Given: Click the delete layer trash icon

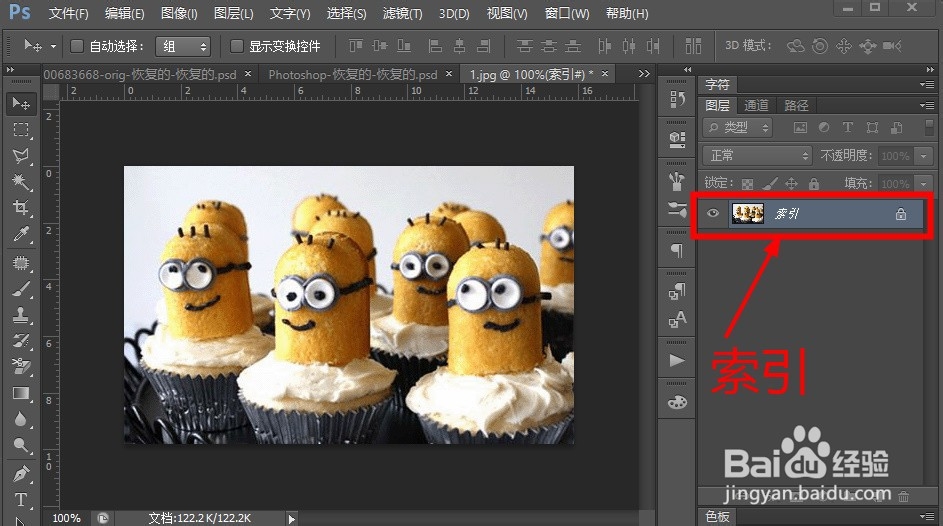Looking at the screenshot, I should pyautogui.click(x=903, y=497).
